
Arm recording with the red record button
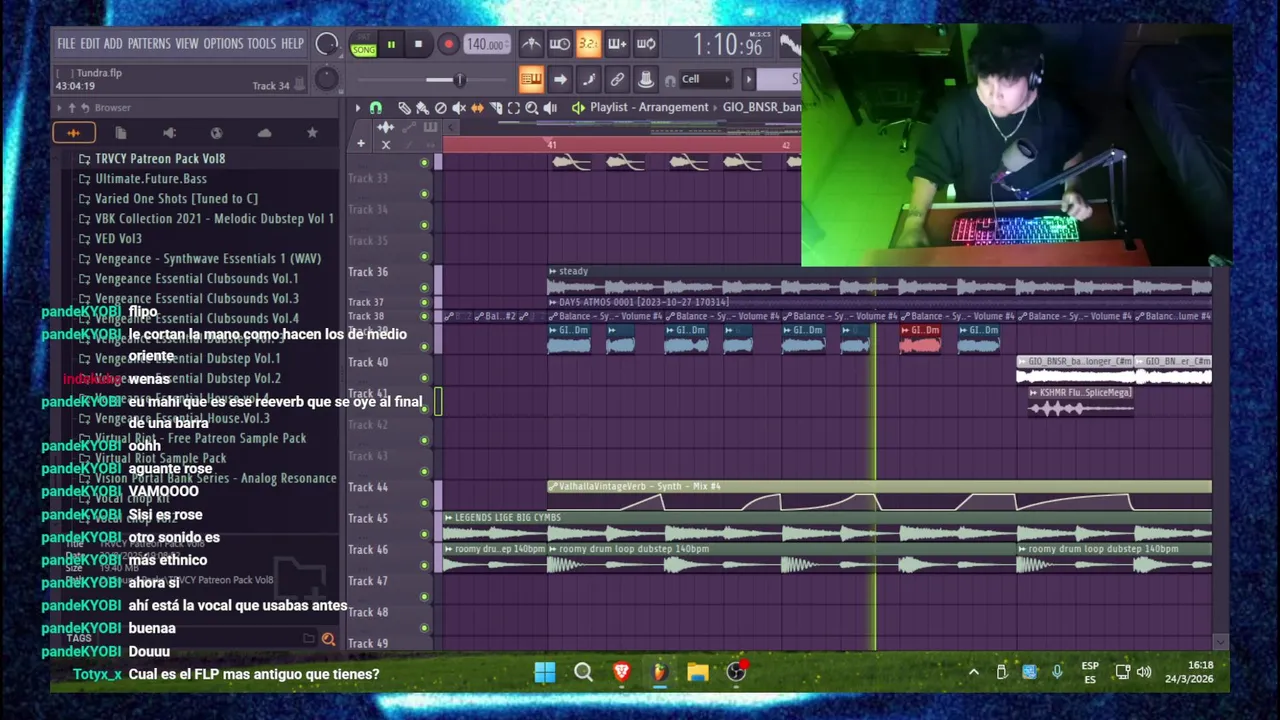[x=448, y=44]
